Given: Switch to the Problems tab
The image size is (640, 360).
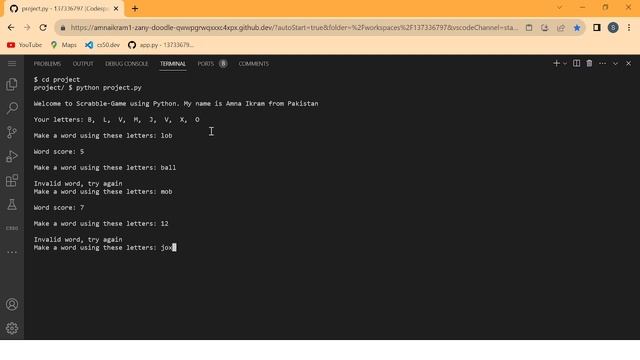Looking at the screenshot, I should click(x=47, y=64).
